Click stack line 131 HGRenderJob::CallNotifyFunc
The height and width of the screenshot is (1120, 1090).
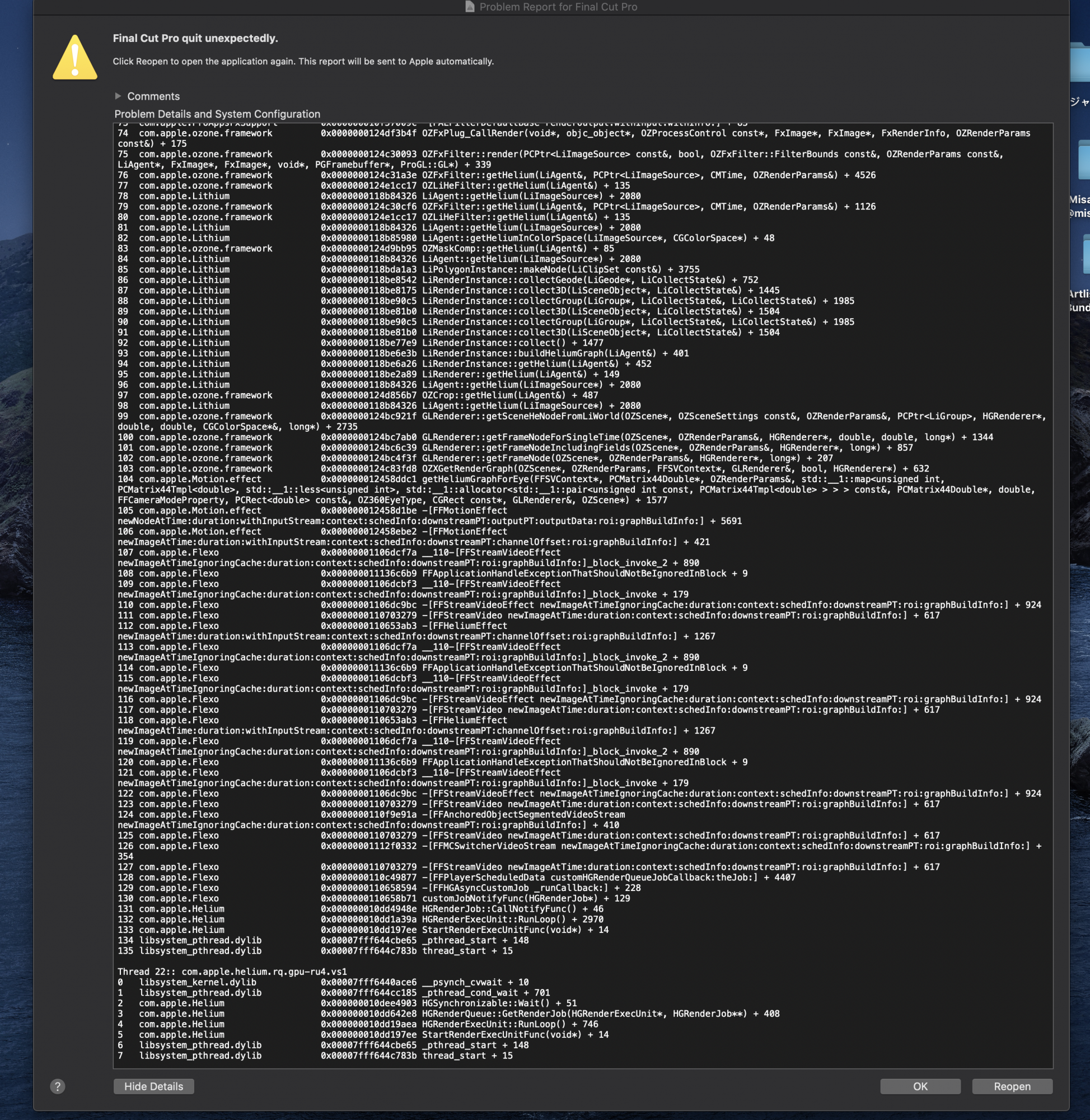(361, 909)
